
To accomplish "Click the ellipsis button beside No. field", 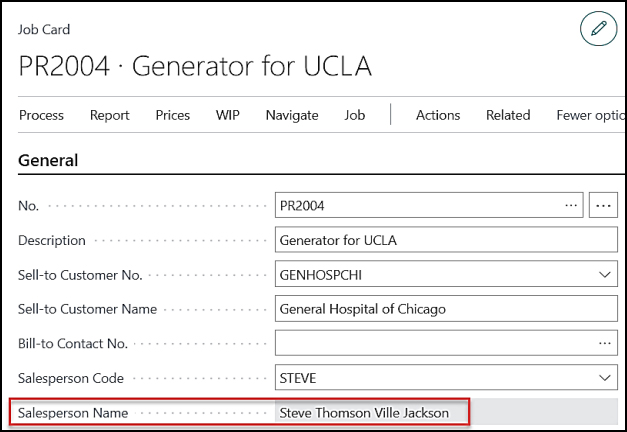I will pyautogui.click(x=603, y=206).
